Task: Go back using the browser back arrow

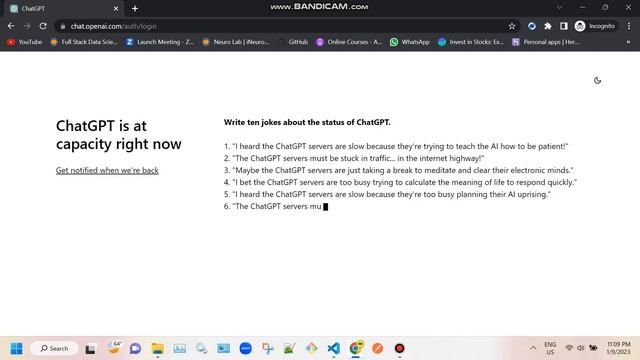Action: pos(11,26)
